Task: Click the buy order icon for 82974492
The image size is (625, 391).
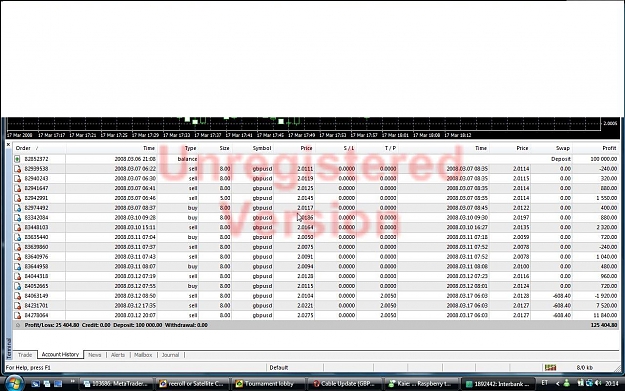Action: (x=18, y=208)
